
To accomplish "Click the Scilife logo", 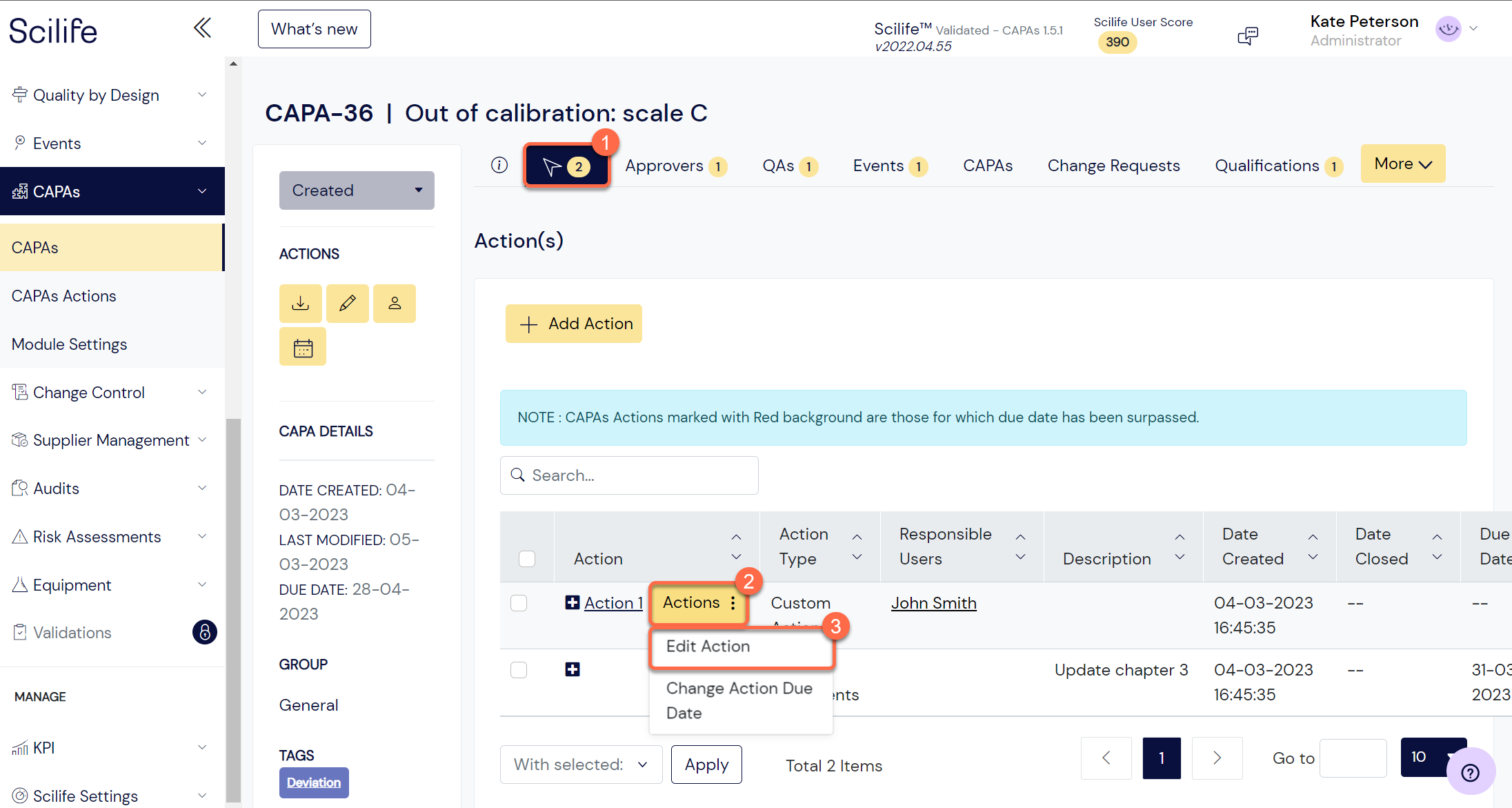I will tap(53, 30).
